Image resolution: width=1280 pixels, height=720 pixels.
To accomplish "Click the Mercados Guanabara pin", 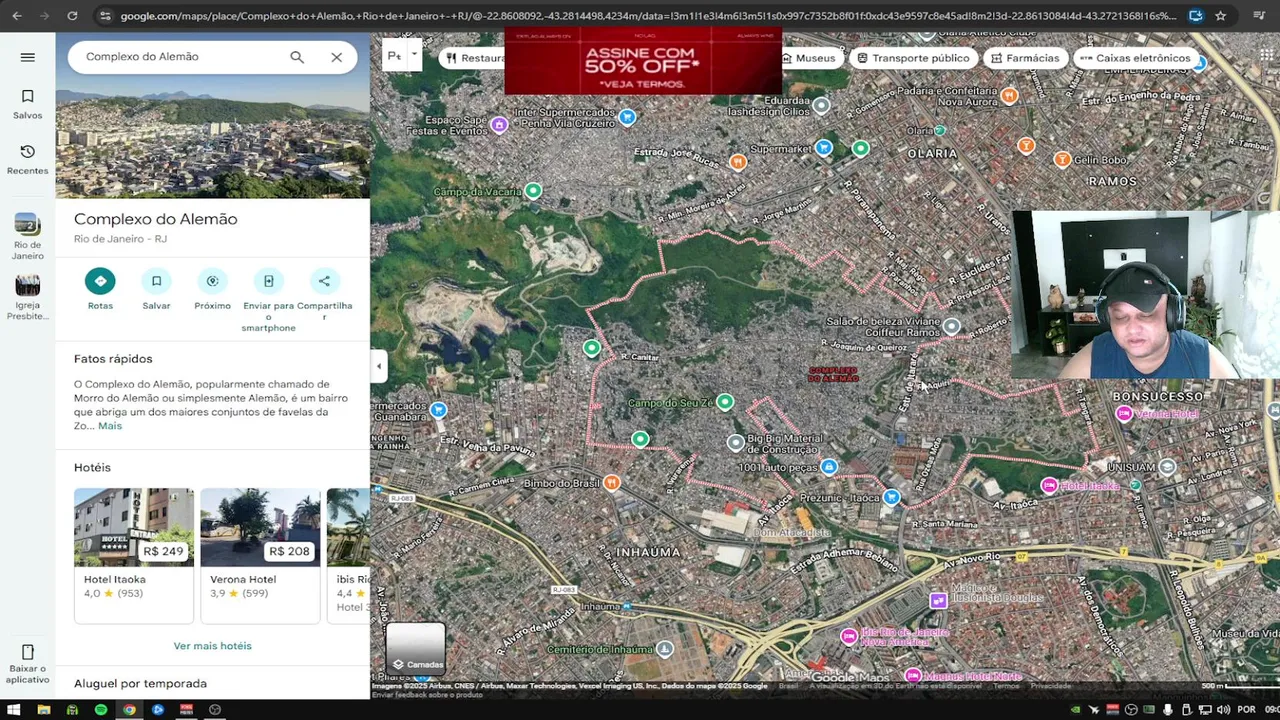I will (x=438, y=410).
